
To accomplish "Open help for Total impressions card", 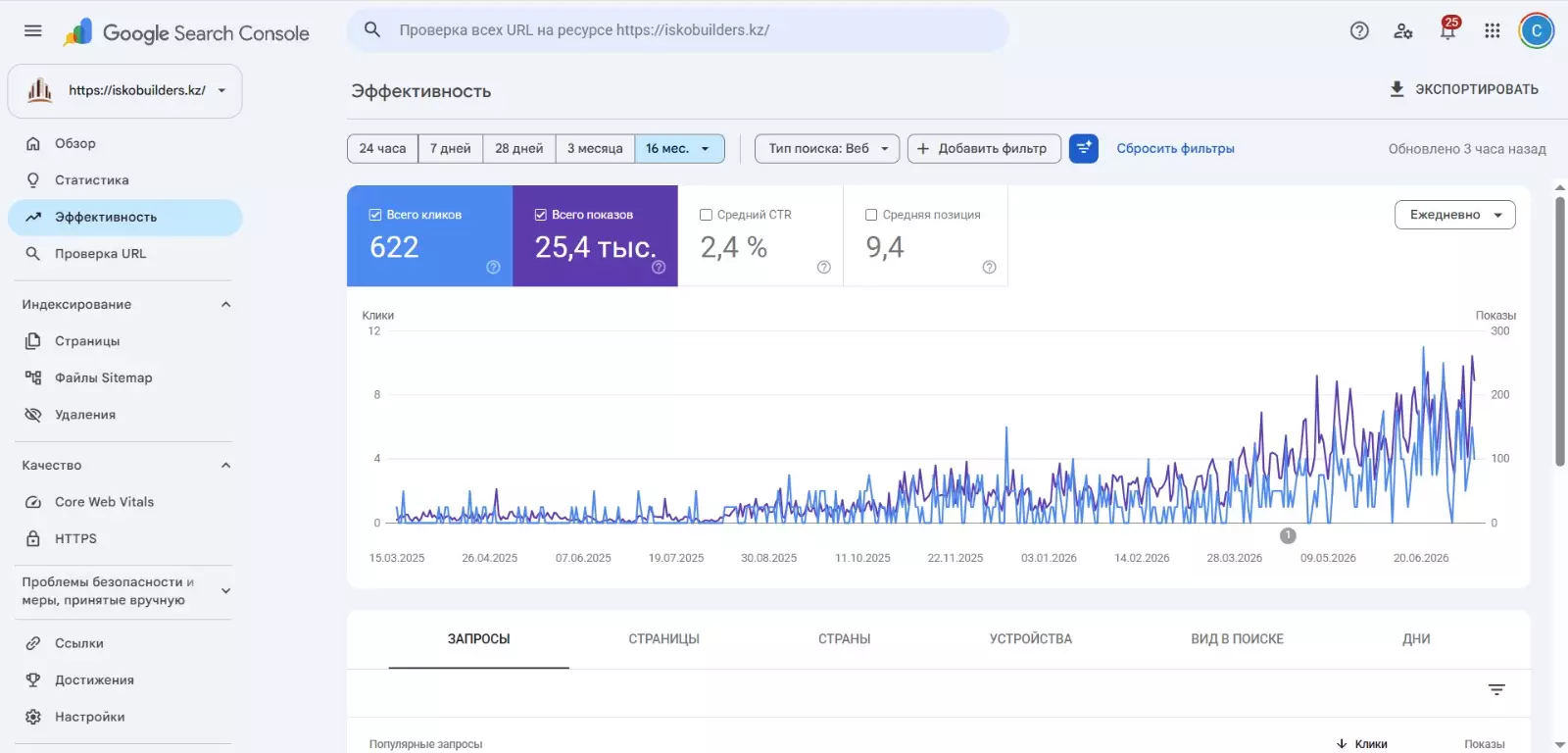I will (659, 267).
